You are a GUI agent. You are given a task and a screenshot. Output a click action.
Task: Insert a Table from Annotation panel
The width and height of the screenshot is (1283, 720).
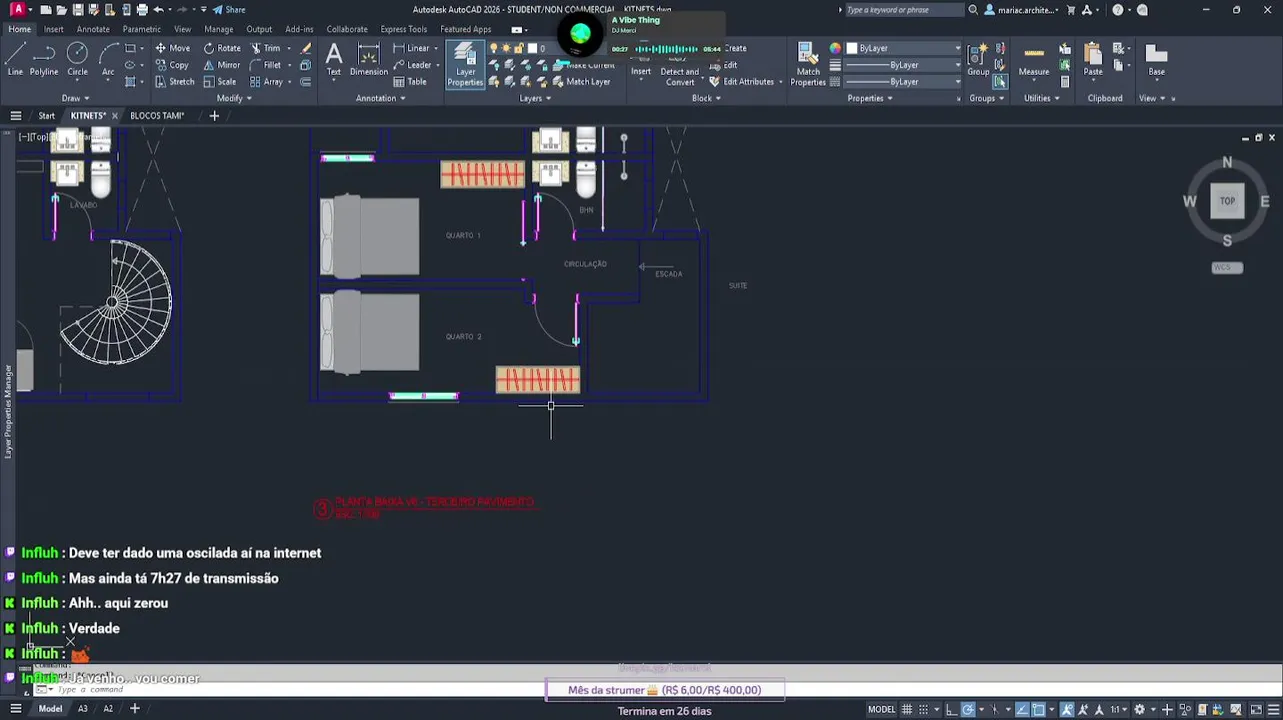(x=410, y=82)
